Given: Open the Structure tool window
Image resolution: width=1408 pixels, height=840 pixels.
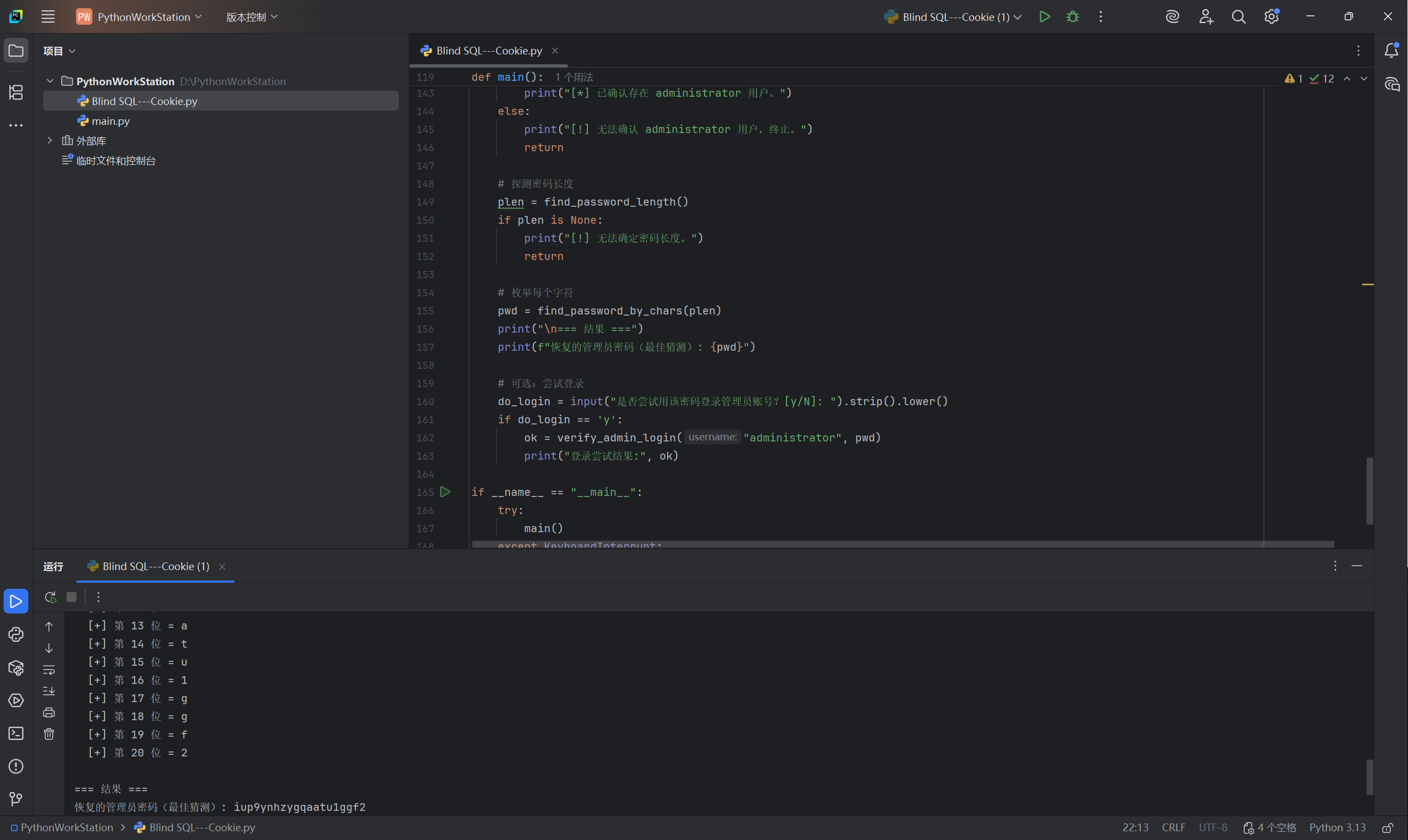Looking at the screenshot, I should [16, 92].
